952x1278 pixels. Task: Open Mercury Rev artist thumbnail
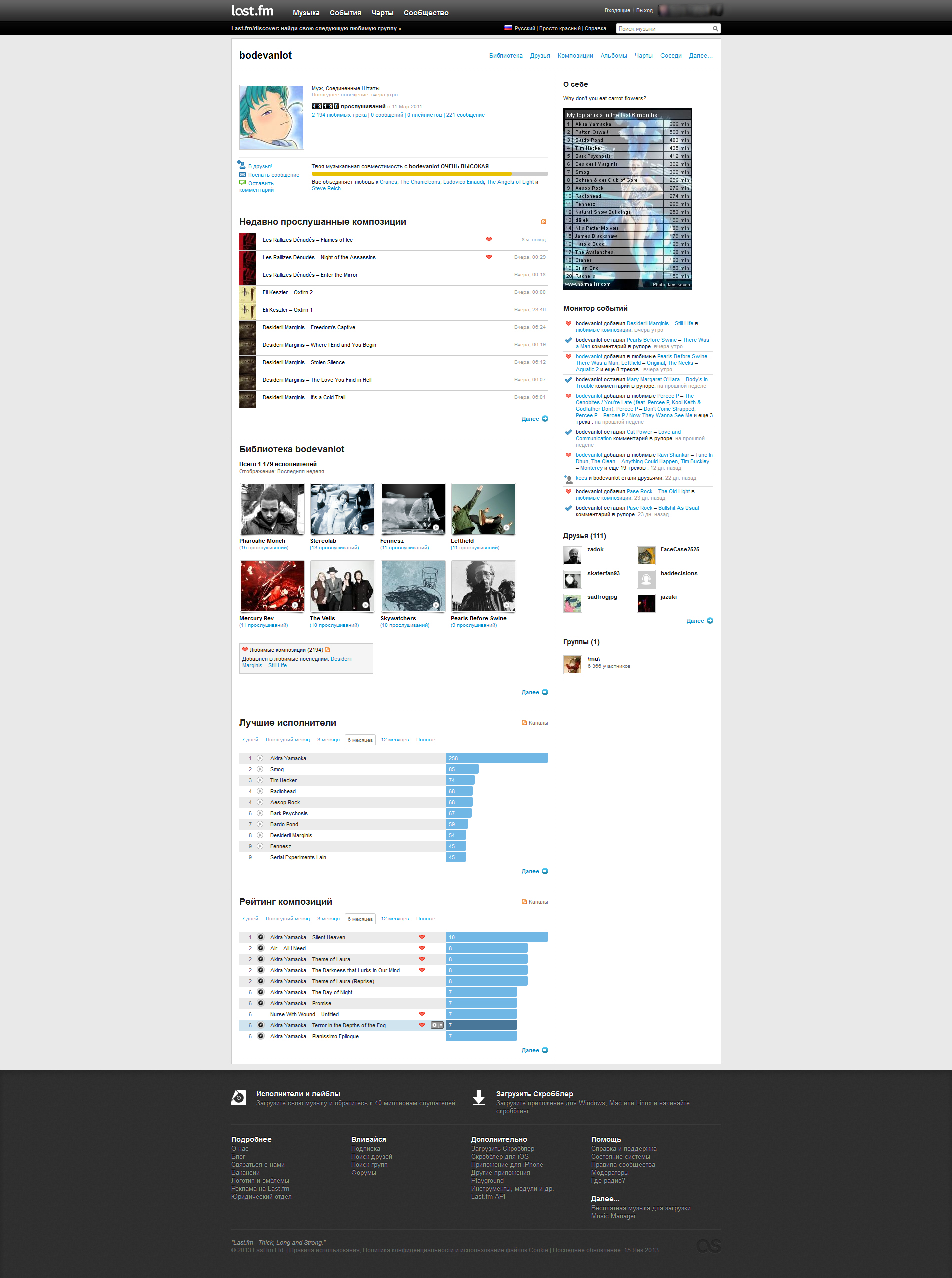pos(272,587)
